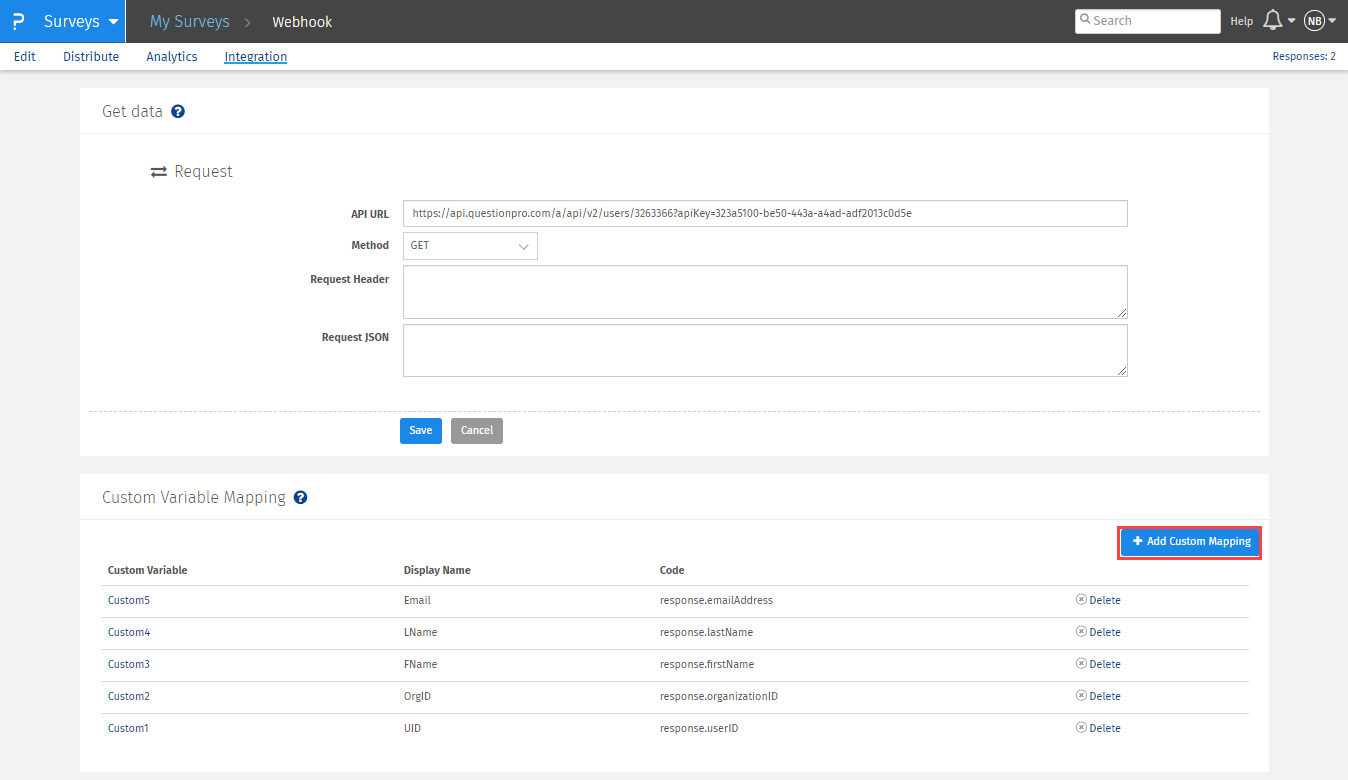Image resolution: width=1348 pixels, height=780 pixels.
Task: Open the Method GET dropdown
Action: point(470,246)
